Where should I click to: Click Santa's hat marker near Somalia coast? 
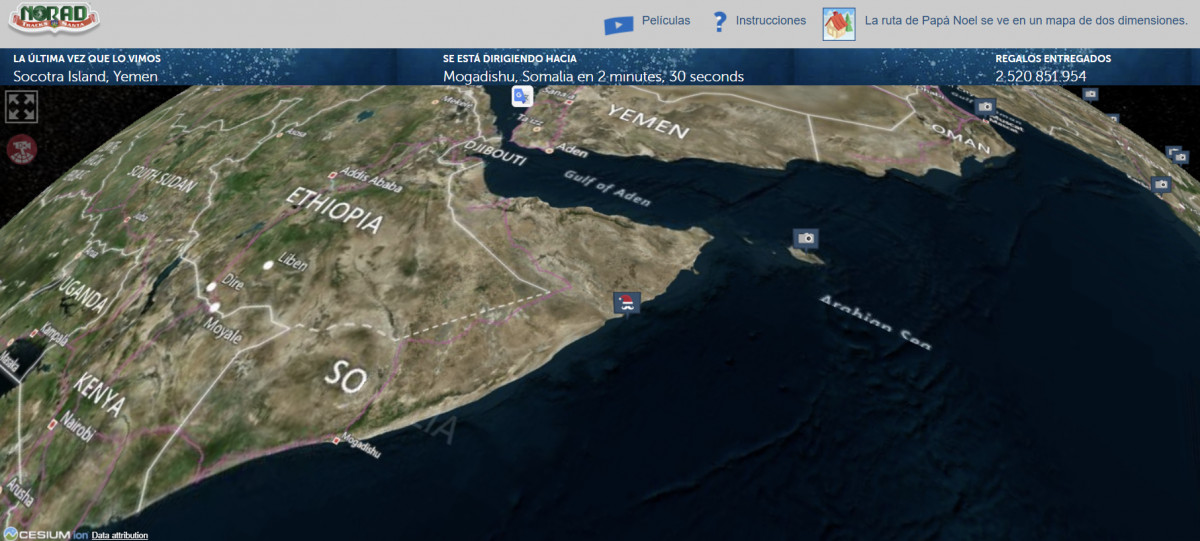pos(627,304)
